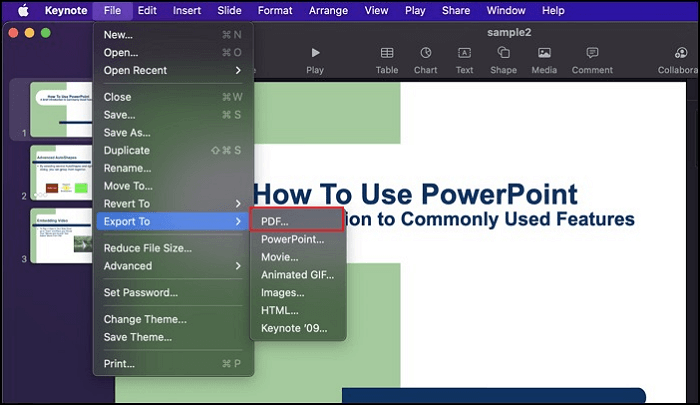Select slide 2 thumbnail
Image resolution: width=700 pixels, height=405 pixels.
tap(61, 172)
